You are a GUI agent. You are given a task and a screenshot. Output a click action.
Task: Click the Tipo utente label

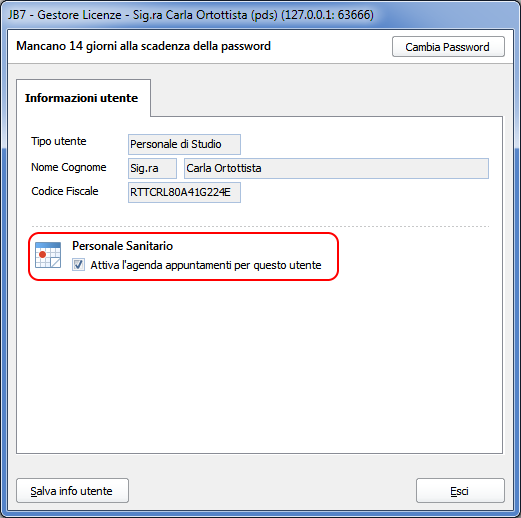(x=59, y=141)
